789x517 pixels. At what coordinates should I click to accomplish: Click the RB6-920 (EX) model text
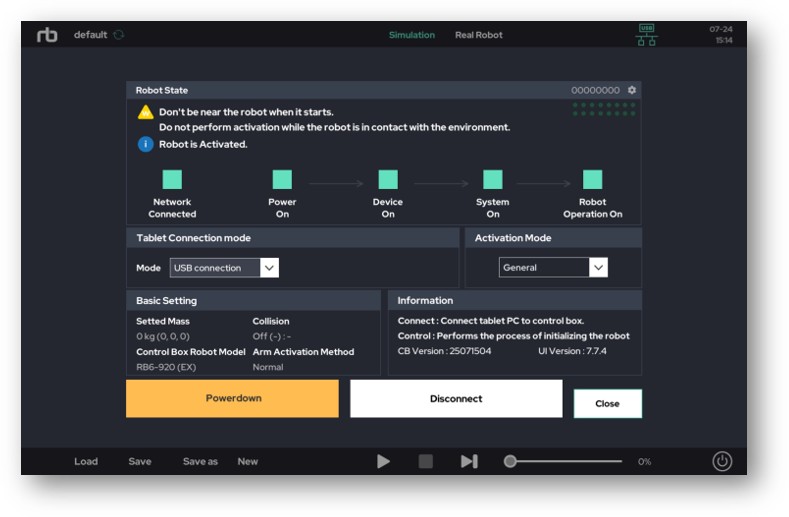(166, 367)
